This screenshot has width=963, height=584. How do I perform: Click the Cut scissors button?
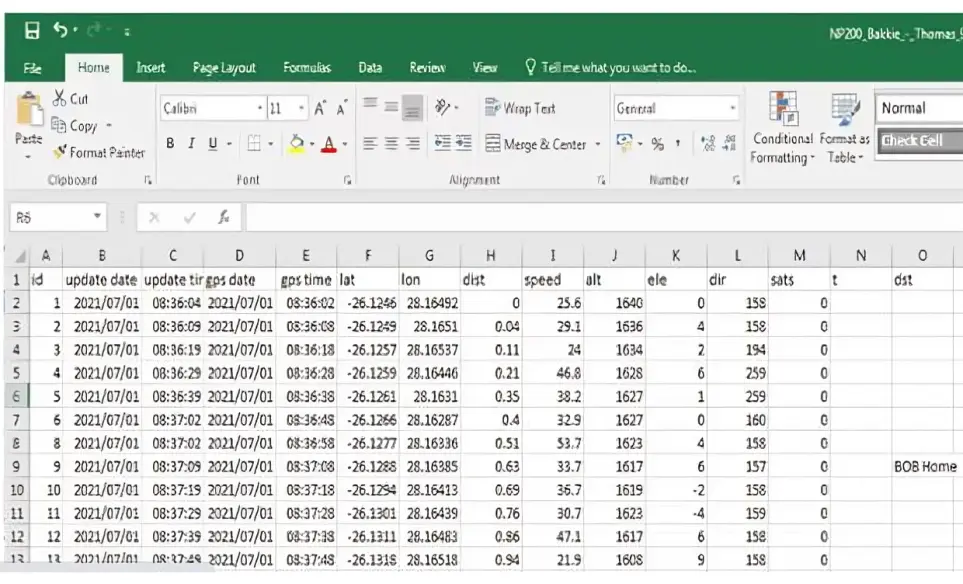70,99
